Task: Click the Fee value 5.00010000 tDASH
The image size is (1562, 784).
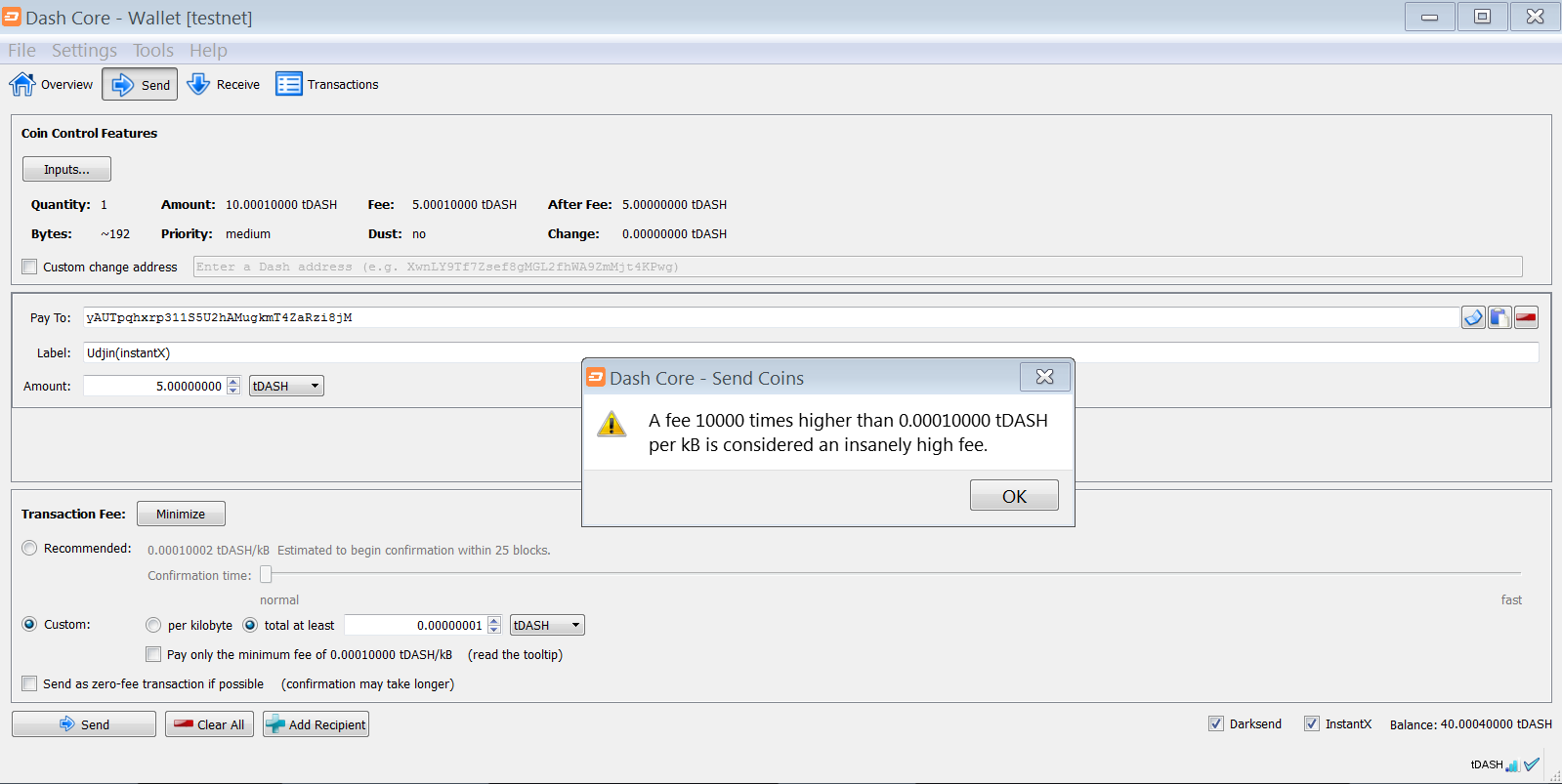Action: tap(464, 205)
